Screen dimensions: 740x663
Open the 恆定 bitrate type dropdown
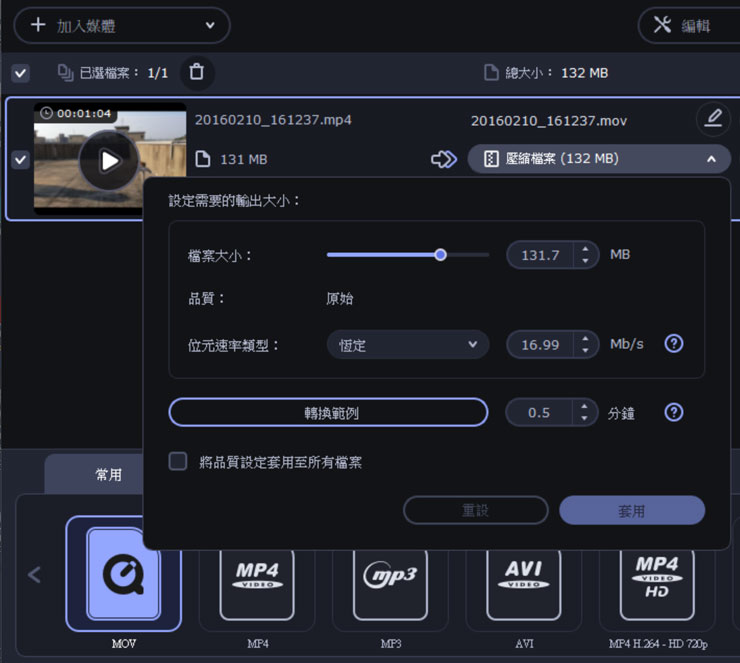click(408, 344)
